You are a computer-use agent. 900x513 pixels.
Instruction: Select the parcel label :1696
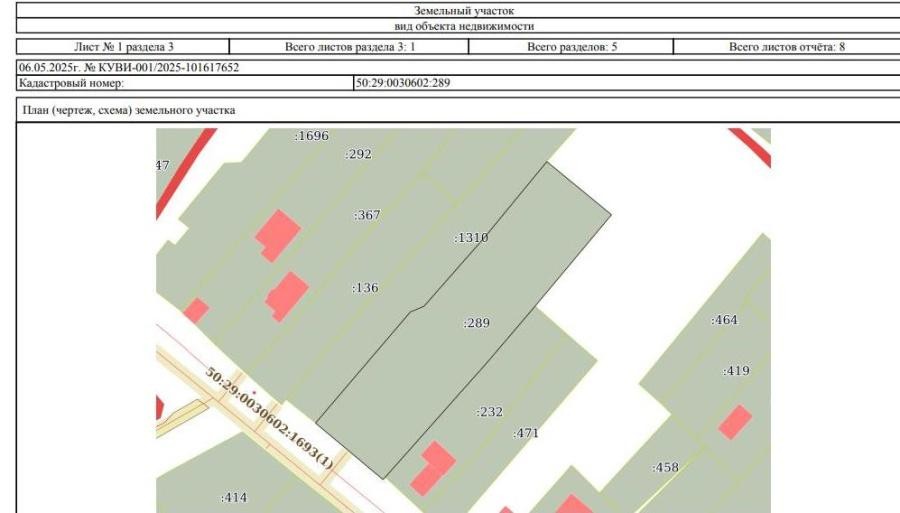pos(312,136)
